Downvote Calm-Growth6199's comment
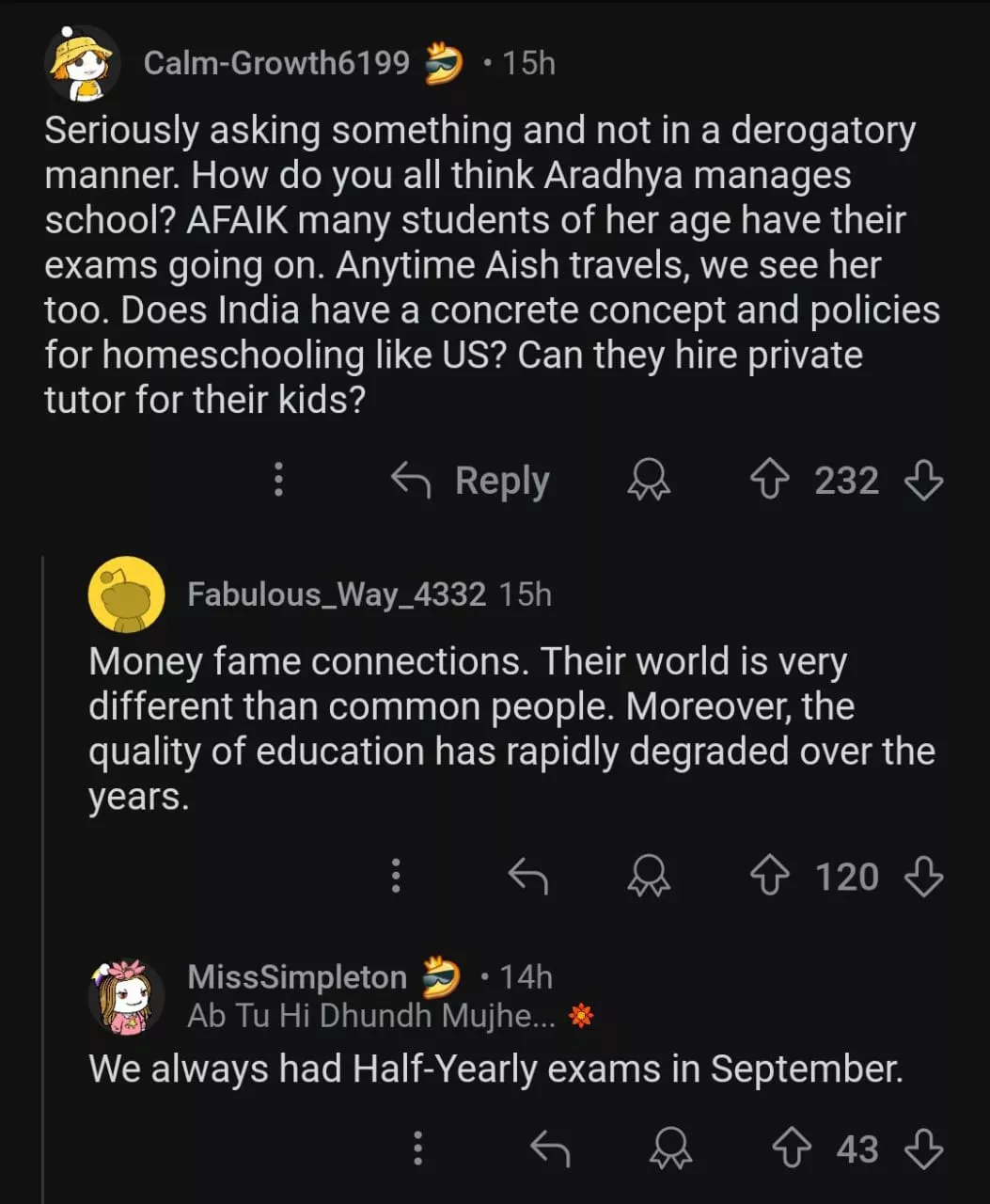This screenshot has width=990, height=1204. click(x=923, y=482)
